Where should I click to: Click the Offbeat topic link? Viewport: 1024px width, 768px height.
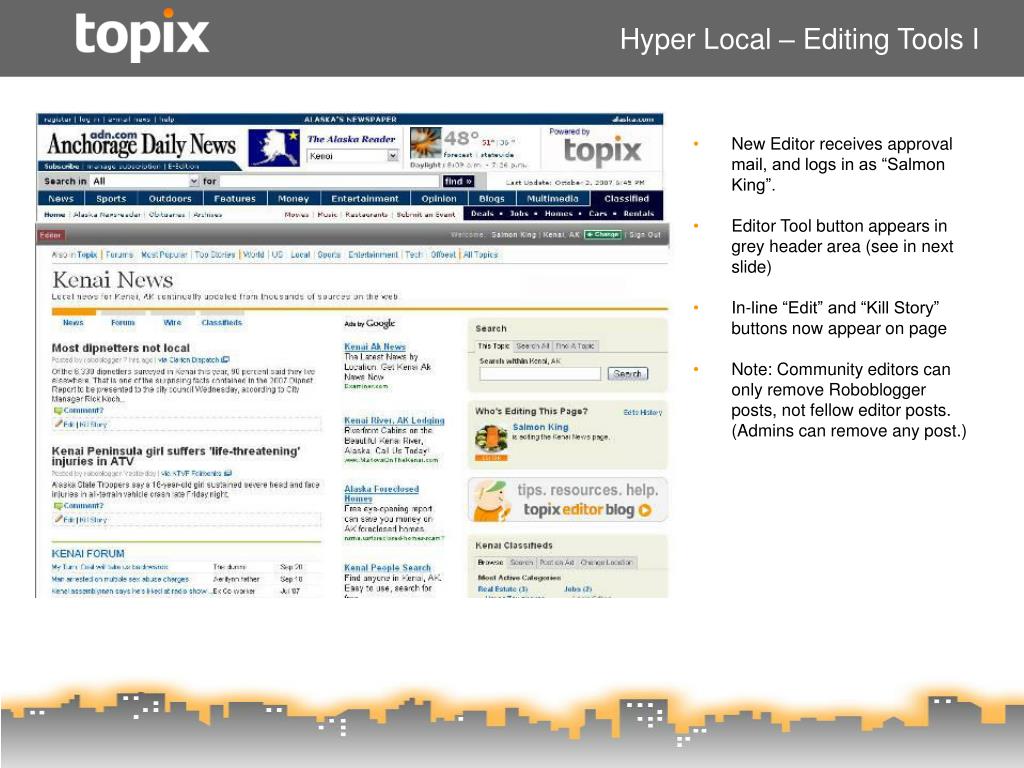pyautogui.click(x=443, y=255)
